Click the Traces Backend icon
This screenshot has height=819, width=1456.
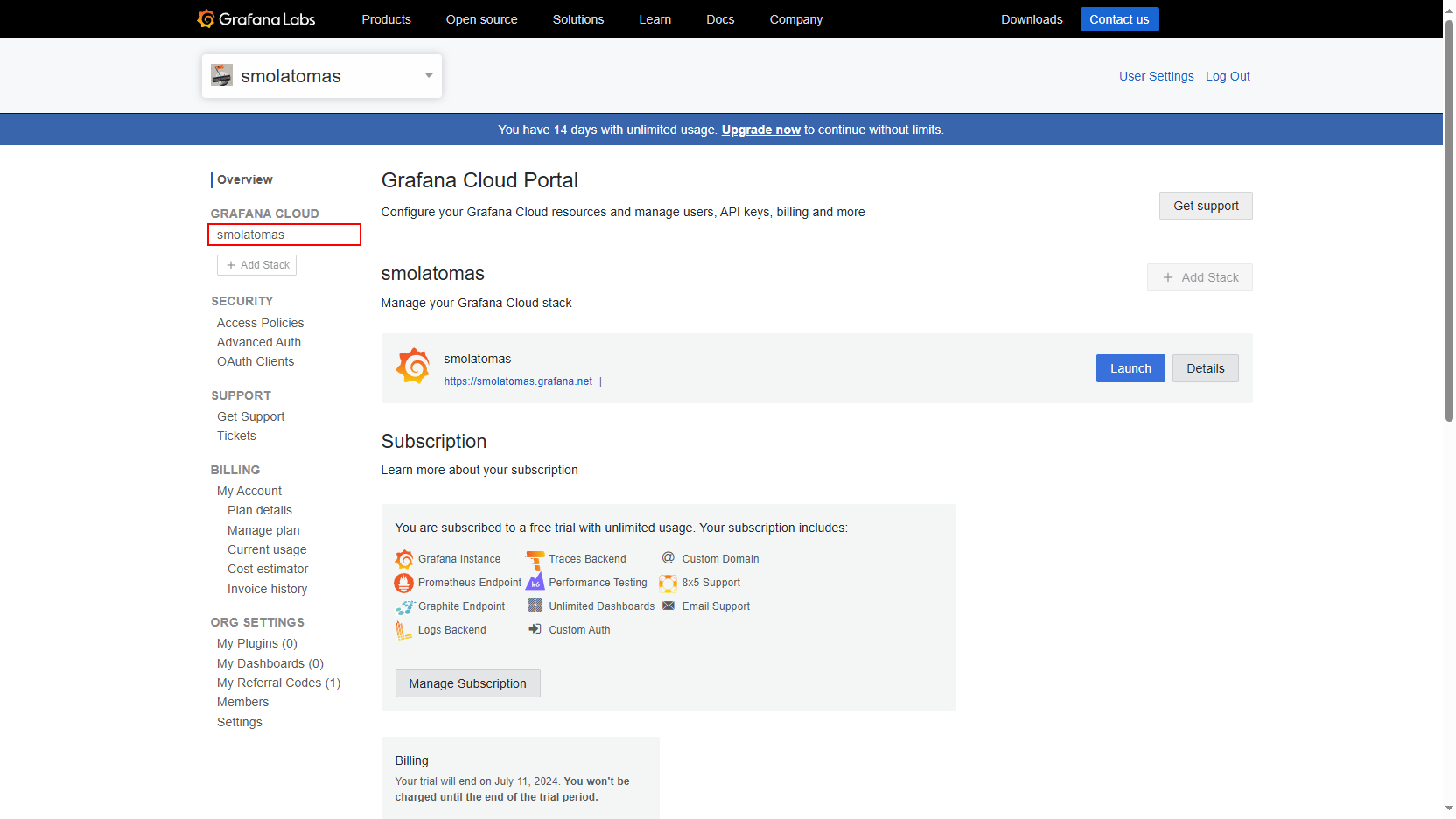pyautogui.click(x=535, y=559)
